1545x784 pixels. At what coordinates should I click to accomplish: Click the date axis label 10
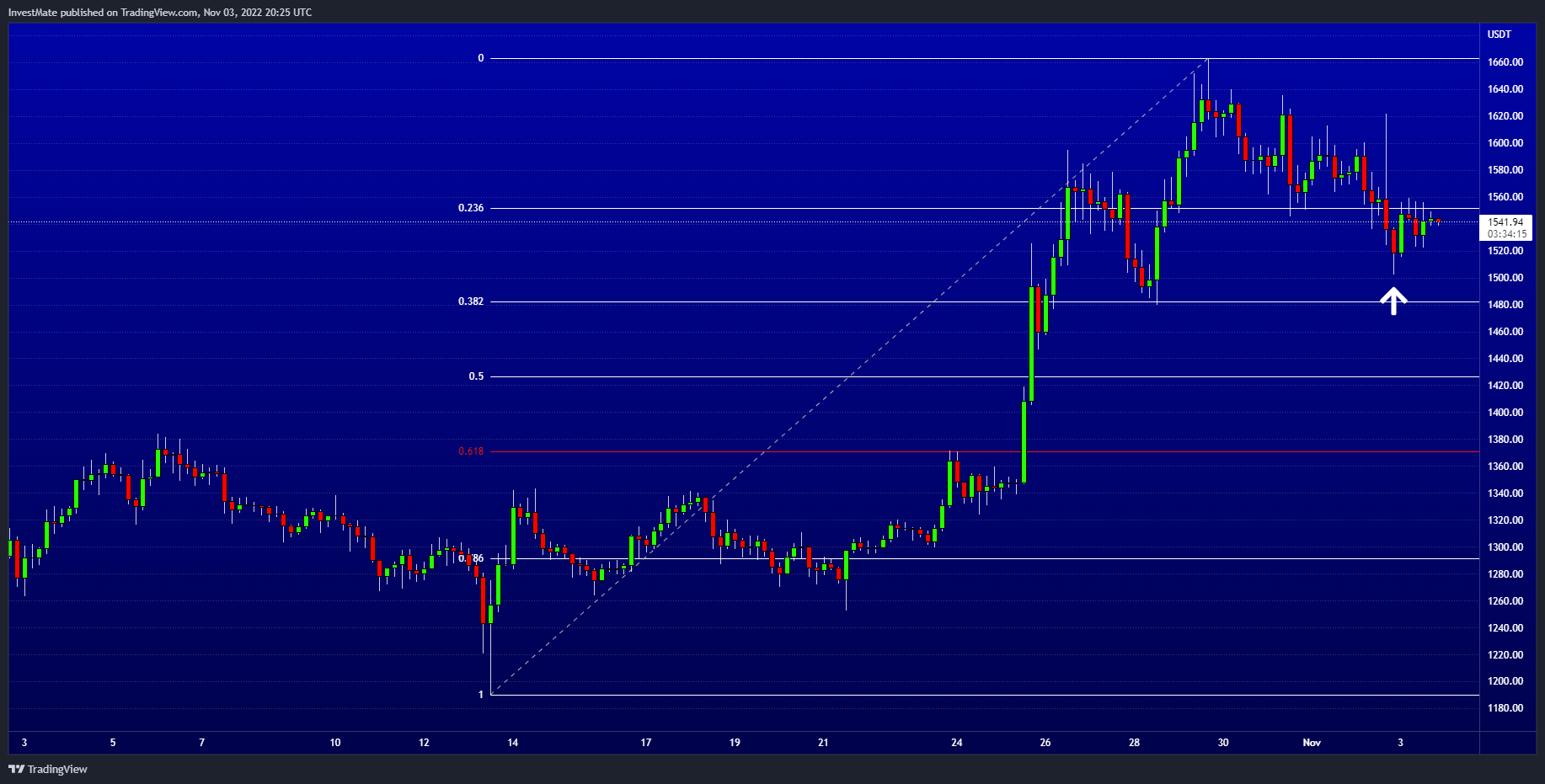coord(335,743)
